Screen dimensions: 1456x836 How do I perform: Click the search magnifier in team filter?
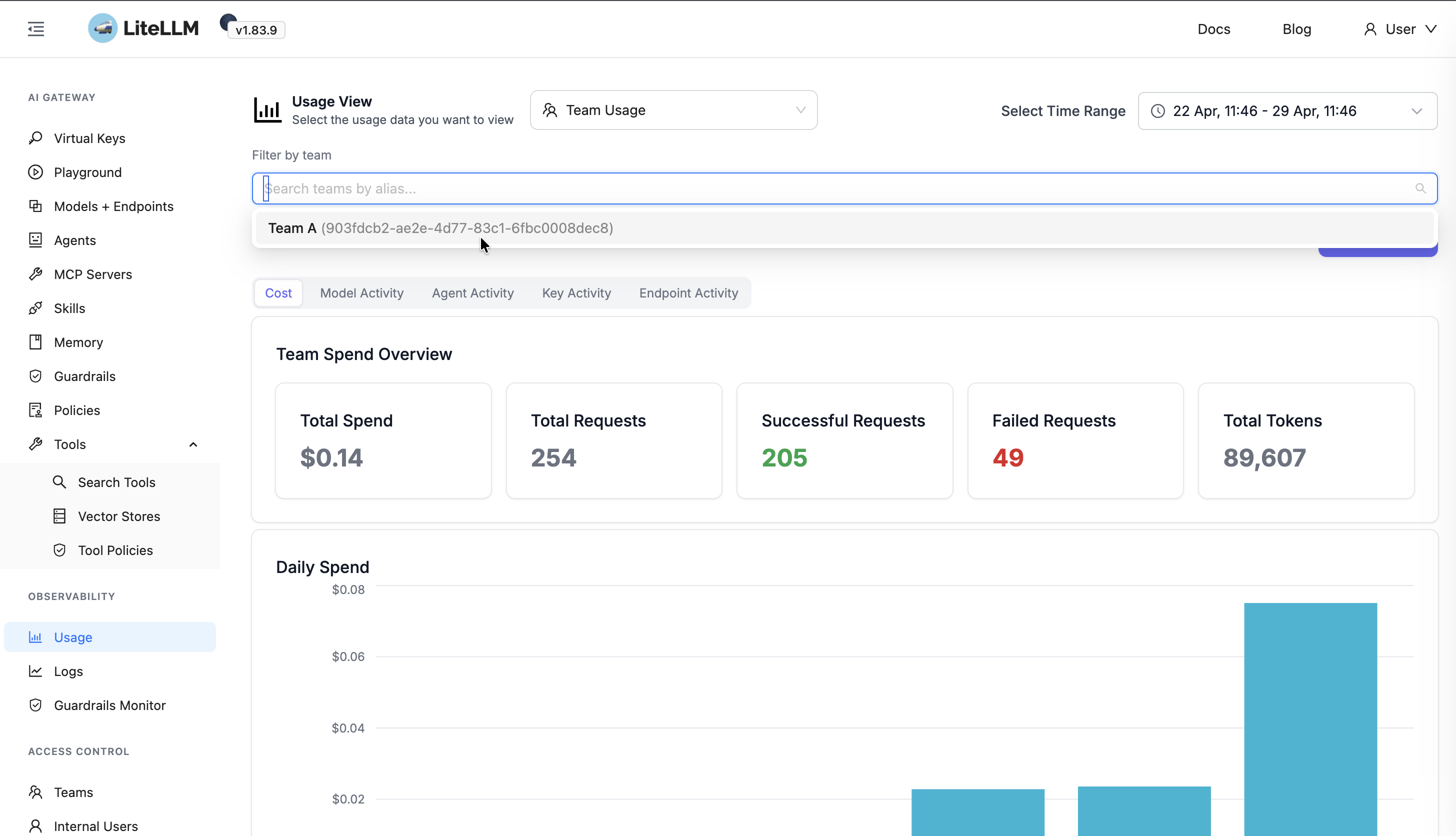click(x=1420, y=188)
